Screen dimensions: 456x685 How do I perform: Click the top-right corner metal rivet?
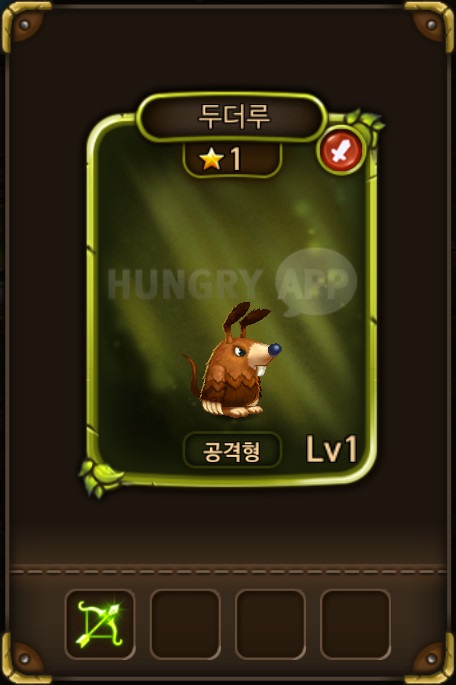click(432, 24)
